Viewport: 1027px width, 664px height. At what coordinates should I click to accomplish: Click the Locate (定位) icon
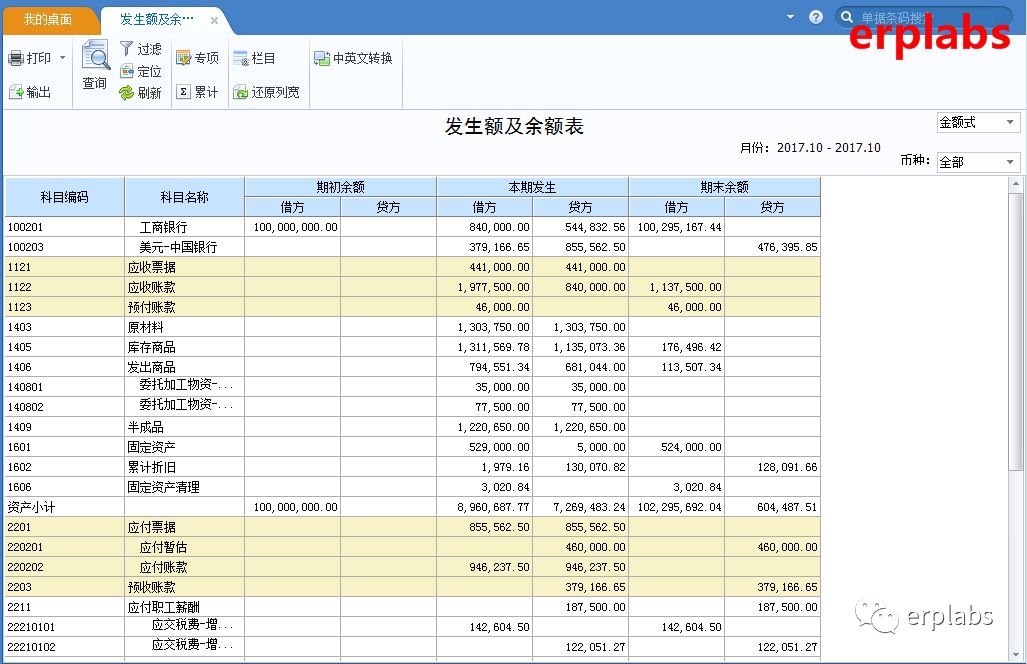127,71
